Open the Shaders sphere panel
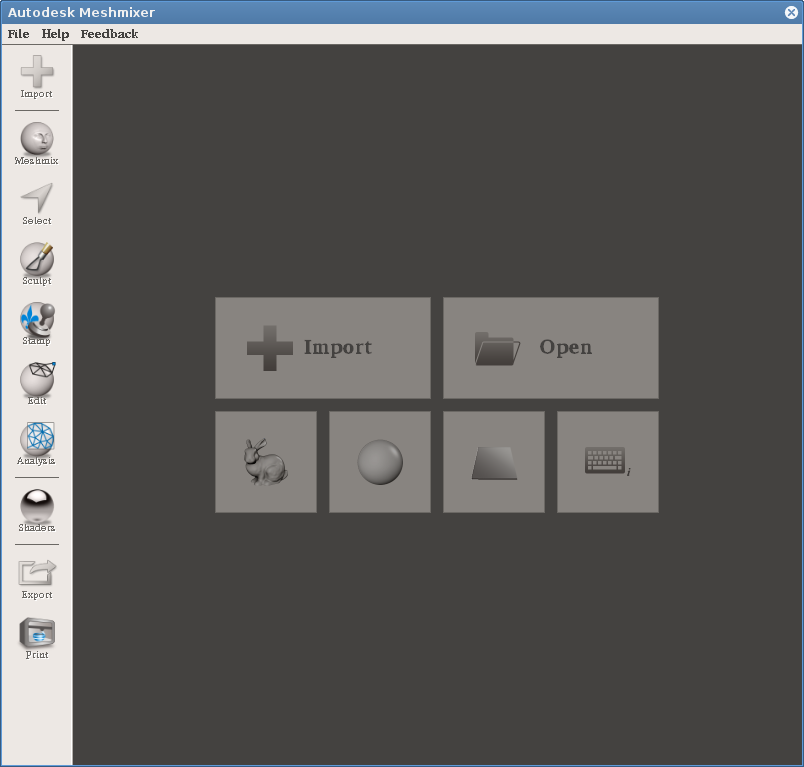Screen dimensions: 804x767 click(x=36, y=511)
